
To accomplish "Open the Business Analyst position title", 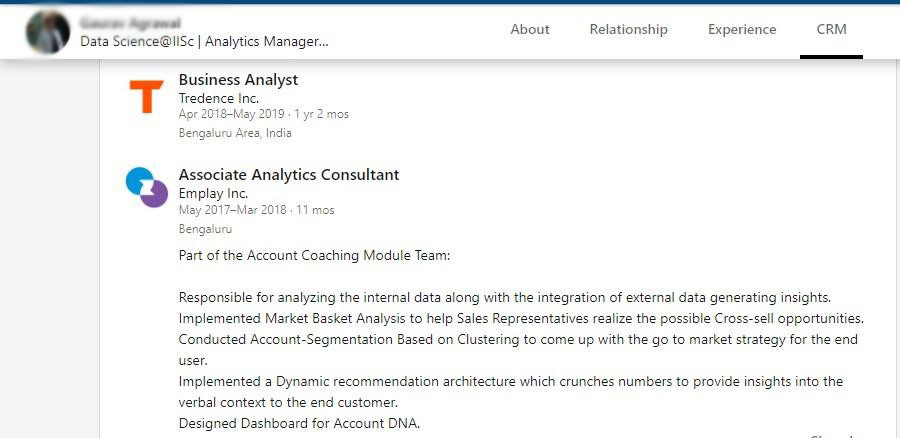I will (238, 80).
